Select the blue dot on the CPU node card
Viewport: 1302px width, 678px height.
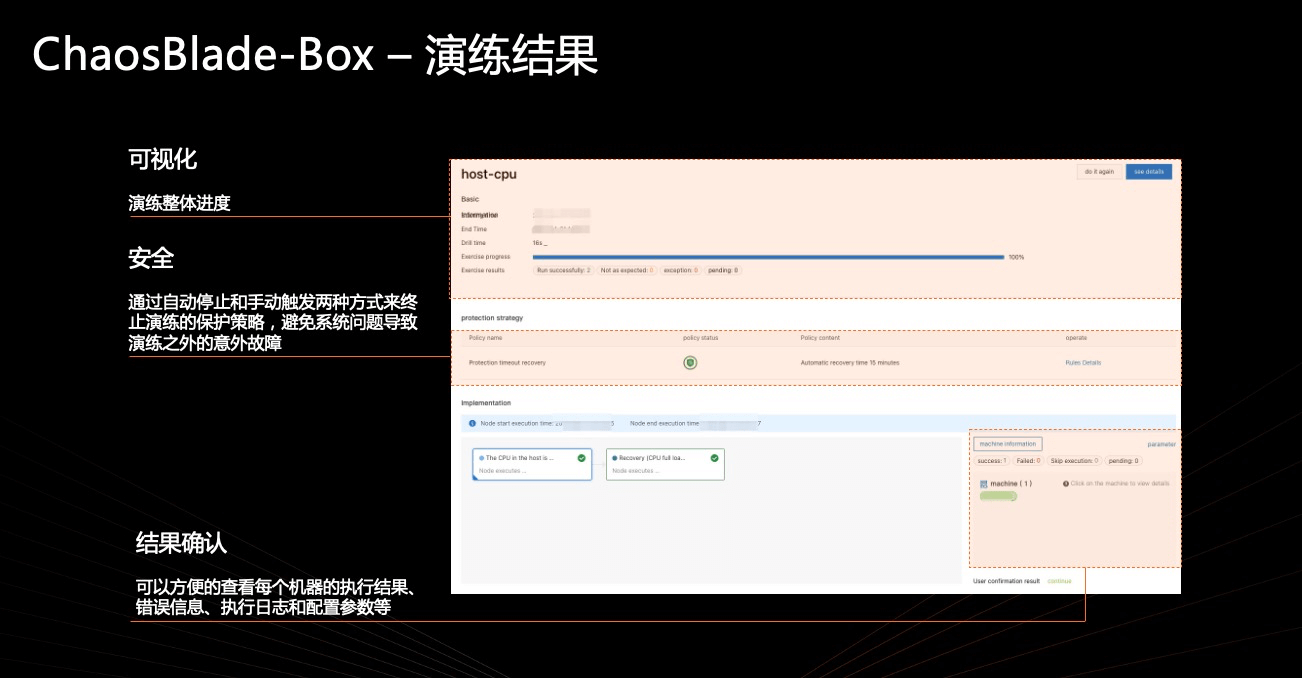tap(481, 458)
